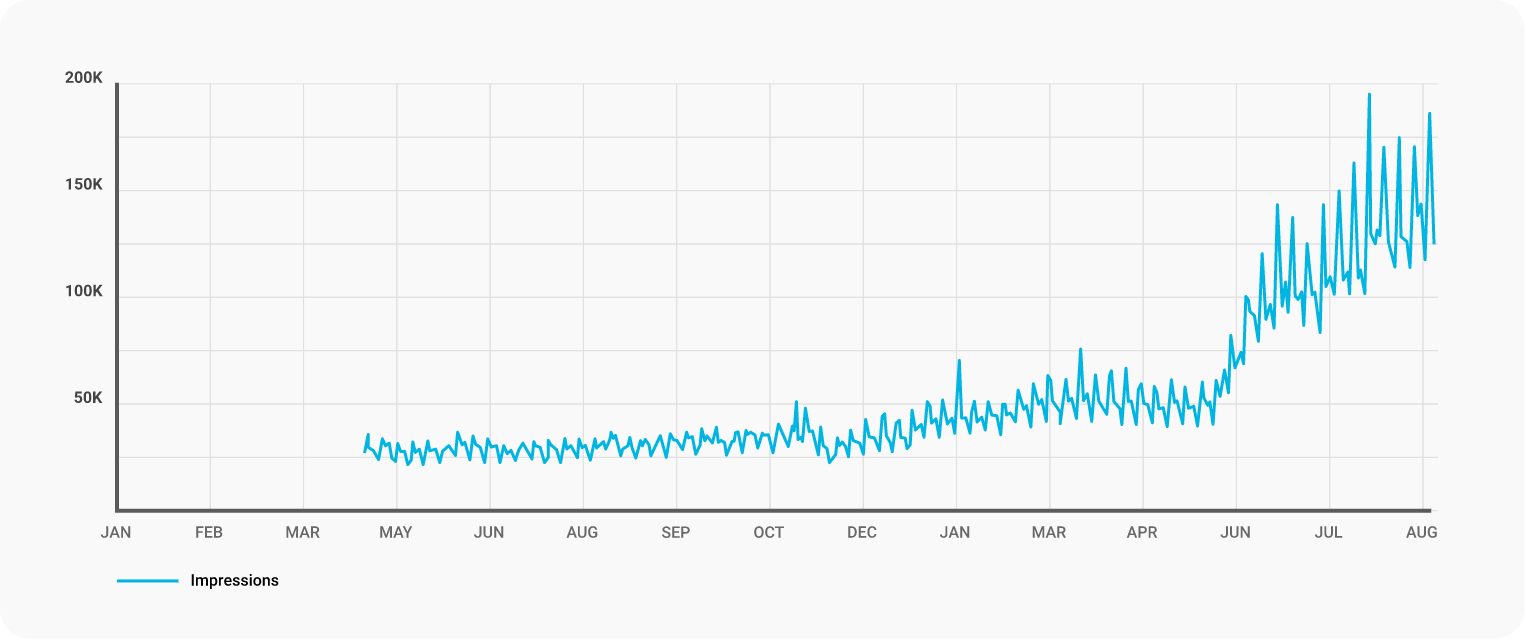Click the Impressions legend label
The height and width of the screenshot is (639, 1525).
pos(234,581)
